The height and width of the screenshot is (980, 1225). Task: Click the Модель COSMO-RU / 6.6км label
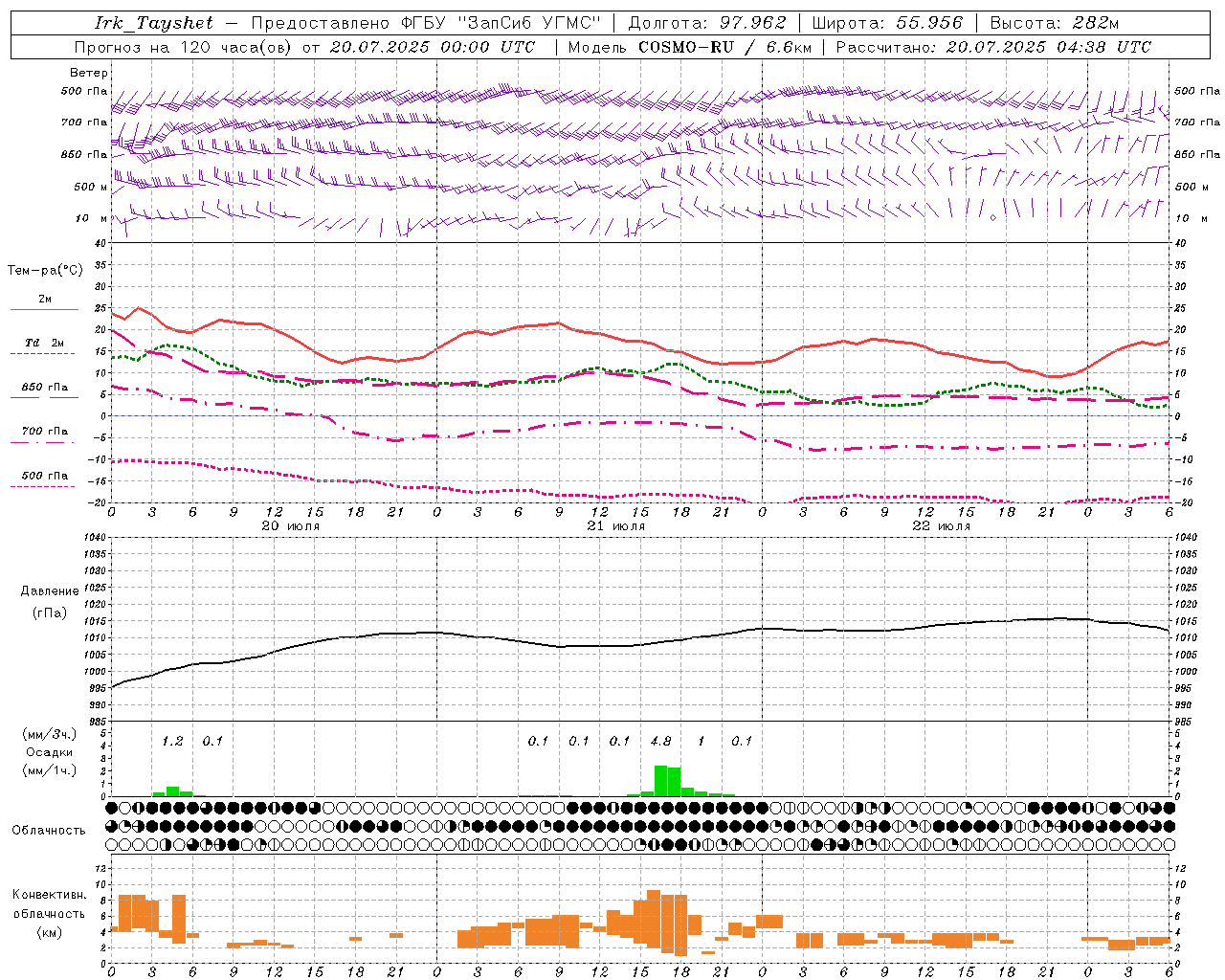tap(689, 47)
